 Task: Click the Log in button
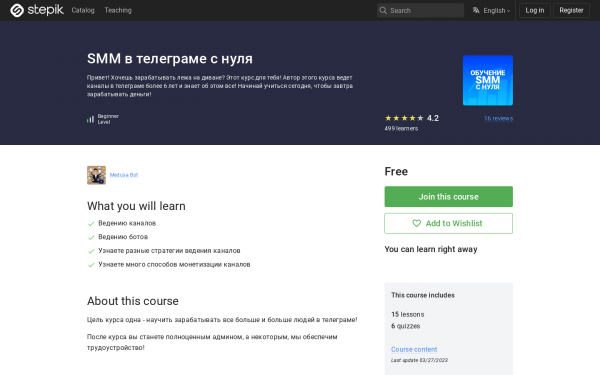click(535, 10)
